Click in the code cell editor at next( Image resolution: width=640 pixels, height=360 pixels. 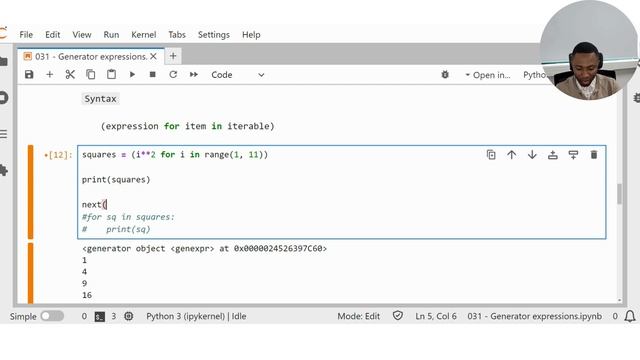pyautogui.click(x=94, y=204)
